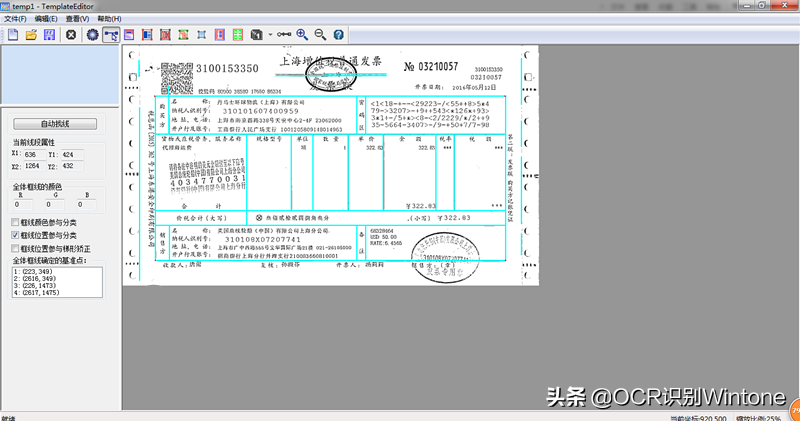This screenshot has width=800, height=421.
Task: Uncheck 框线位置参与分类 checkbox
Action: pyautogui.click(x=15, y=235)
